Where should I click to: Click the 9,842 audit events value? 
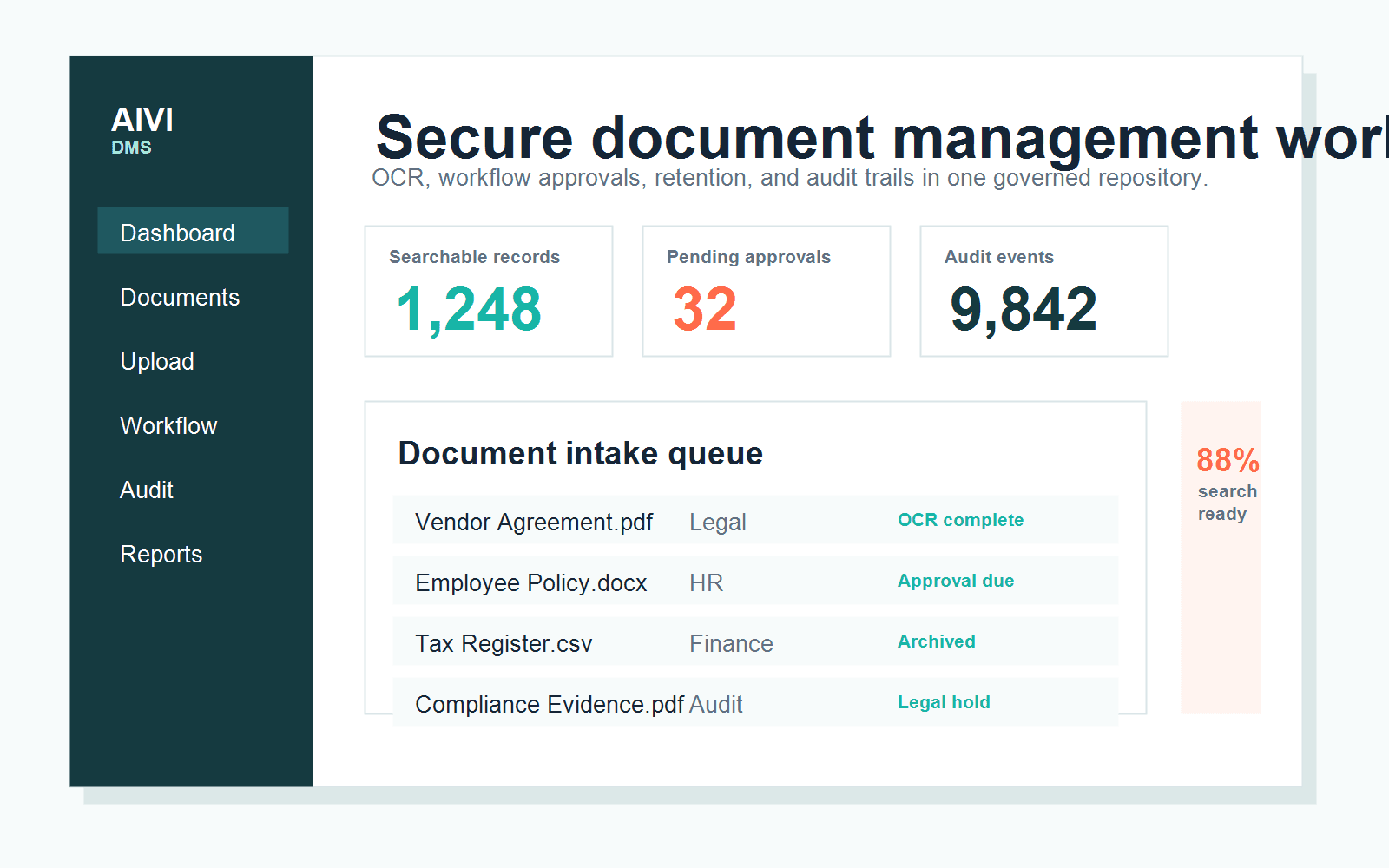click(x=1024, y=310)
